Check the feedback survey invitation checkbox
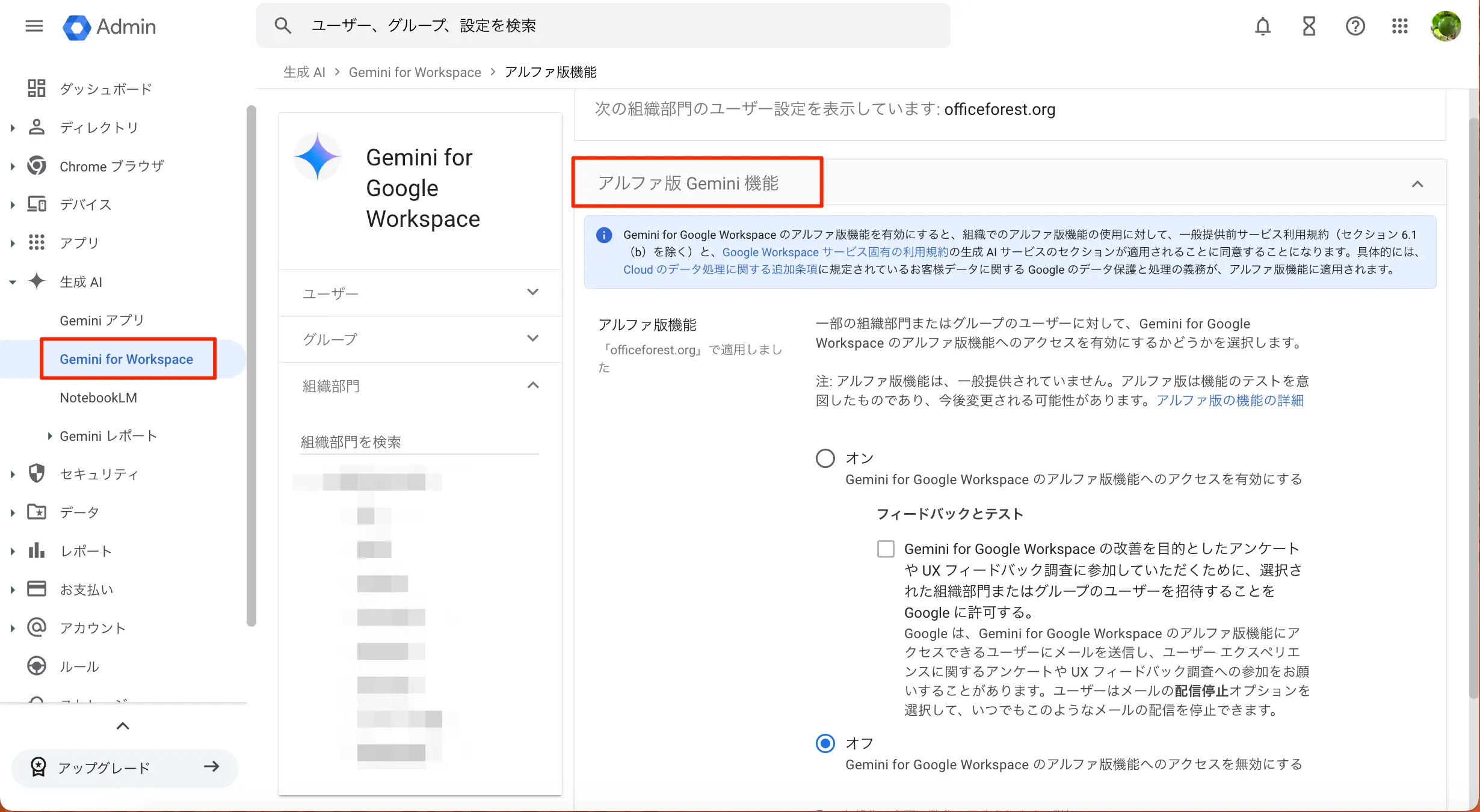This screenshot has width=1480, height=812. tap(886, 549)
